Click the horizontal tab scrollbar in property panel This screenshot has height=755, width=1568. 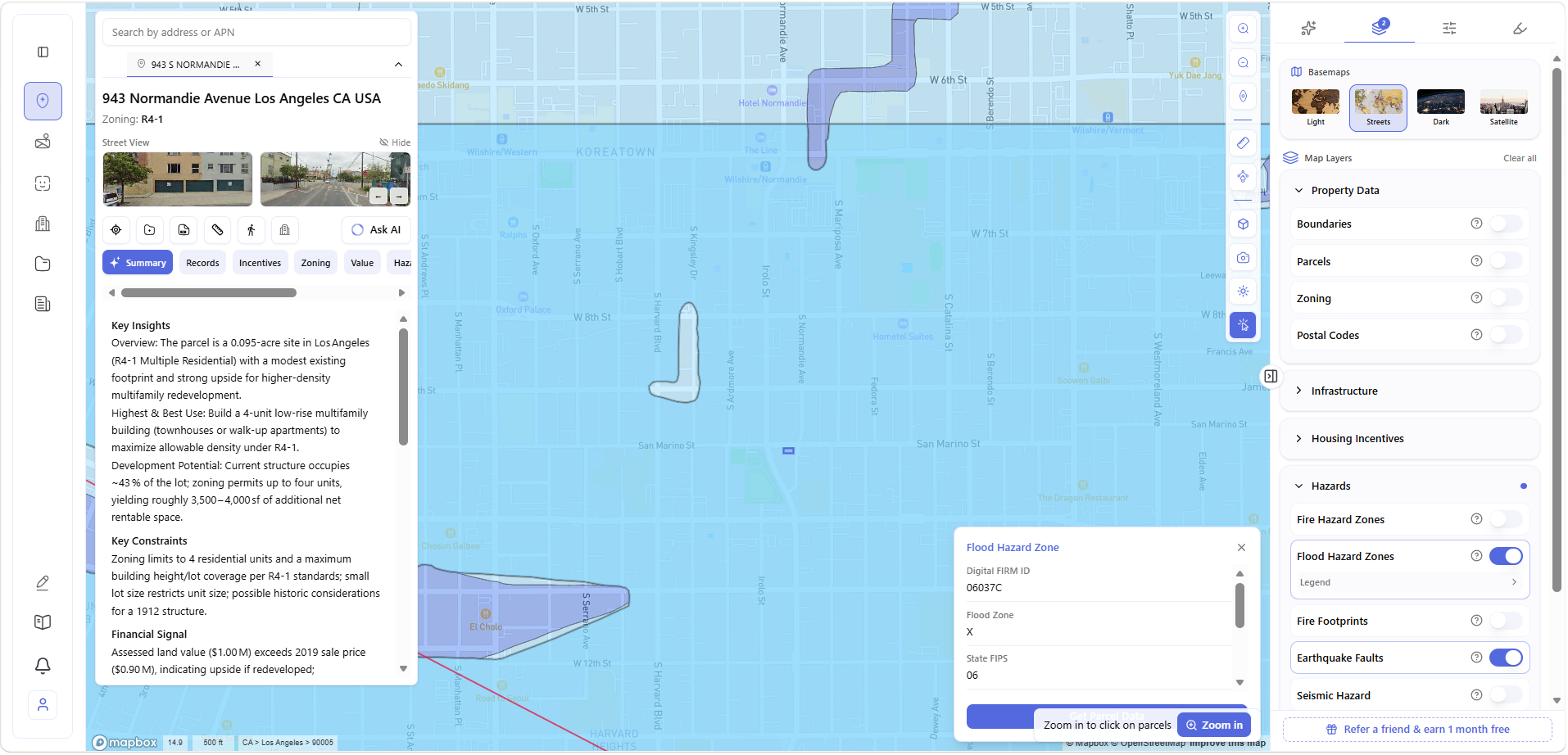(x=209, y=293)
